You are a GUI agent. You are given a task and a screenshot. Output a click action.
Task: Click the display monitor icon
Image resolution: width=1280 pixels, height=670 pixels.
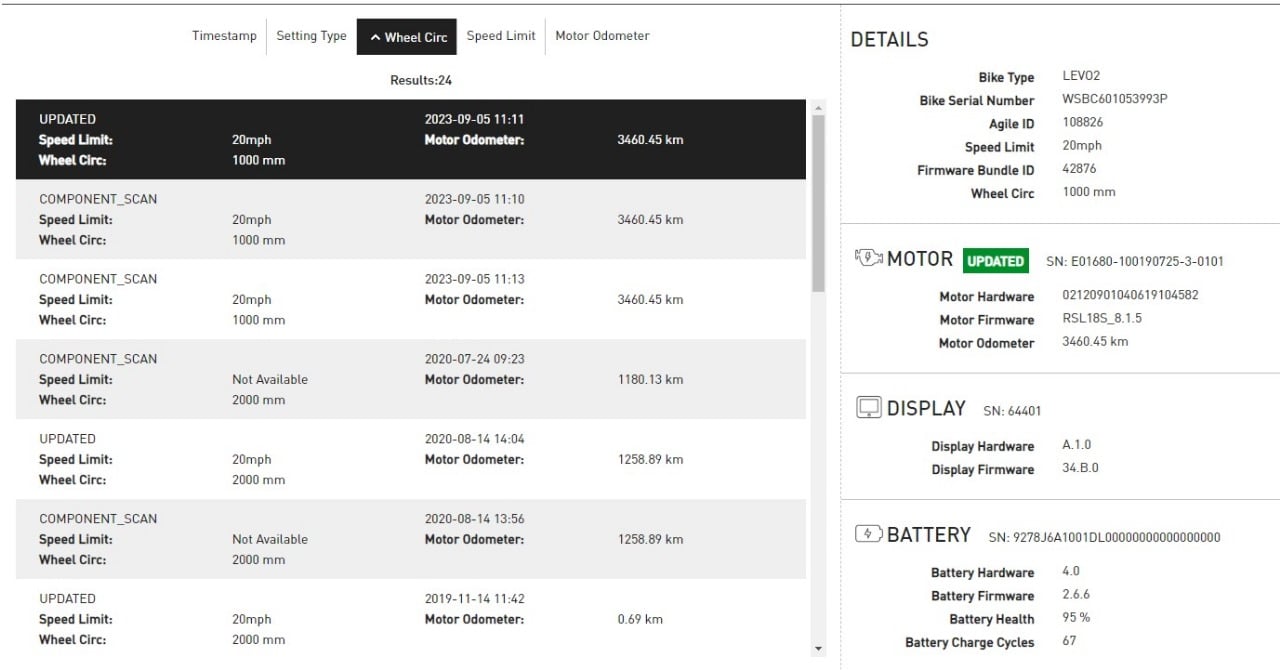[x=869, y=408]
